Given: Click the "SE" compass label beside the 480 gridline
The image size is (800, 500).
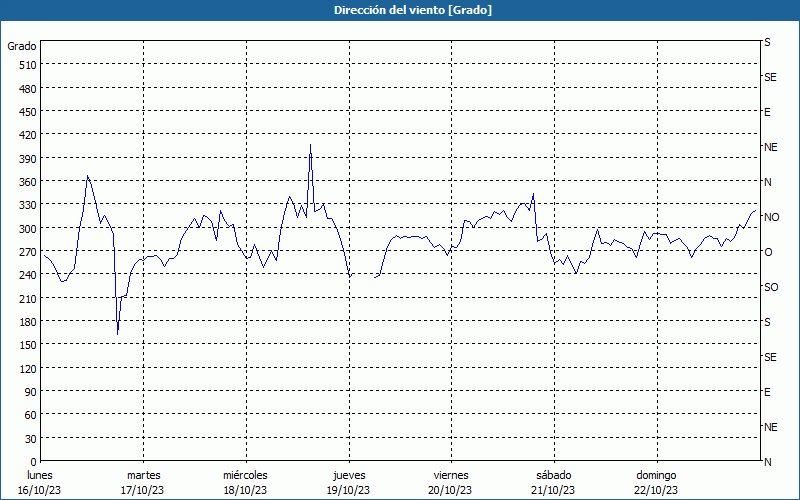Looking at the screenshot, I should [770, 77].
